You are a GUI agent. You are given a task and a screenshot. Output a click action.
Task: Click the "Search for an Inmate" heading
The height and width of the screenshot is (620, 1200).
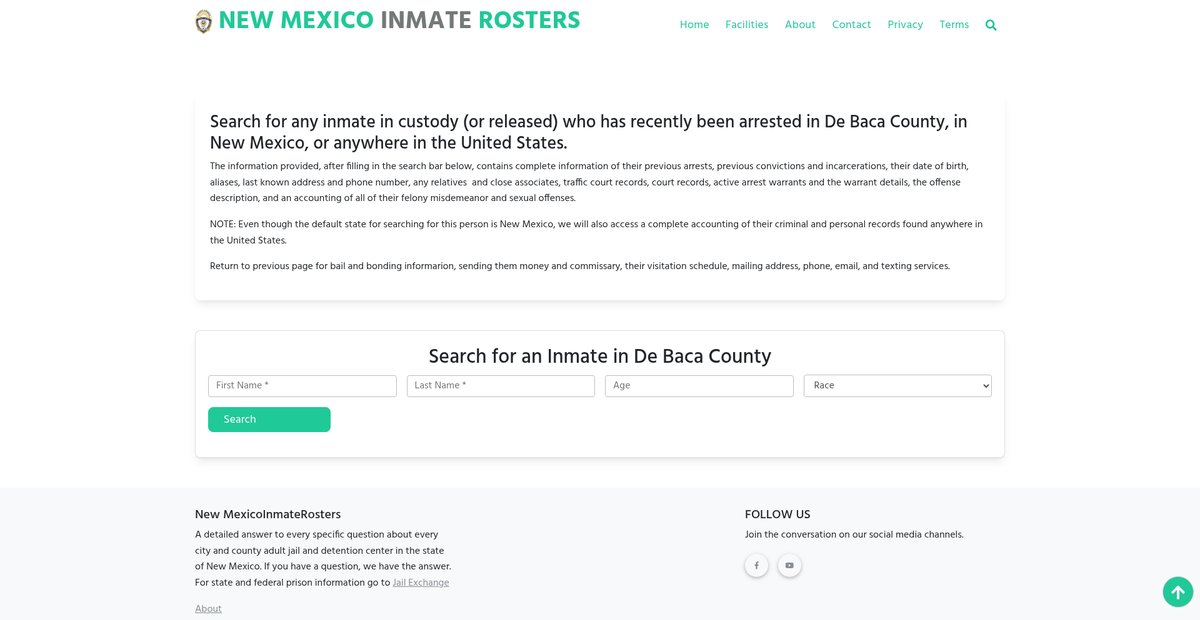coord(600,356)
